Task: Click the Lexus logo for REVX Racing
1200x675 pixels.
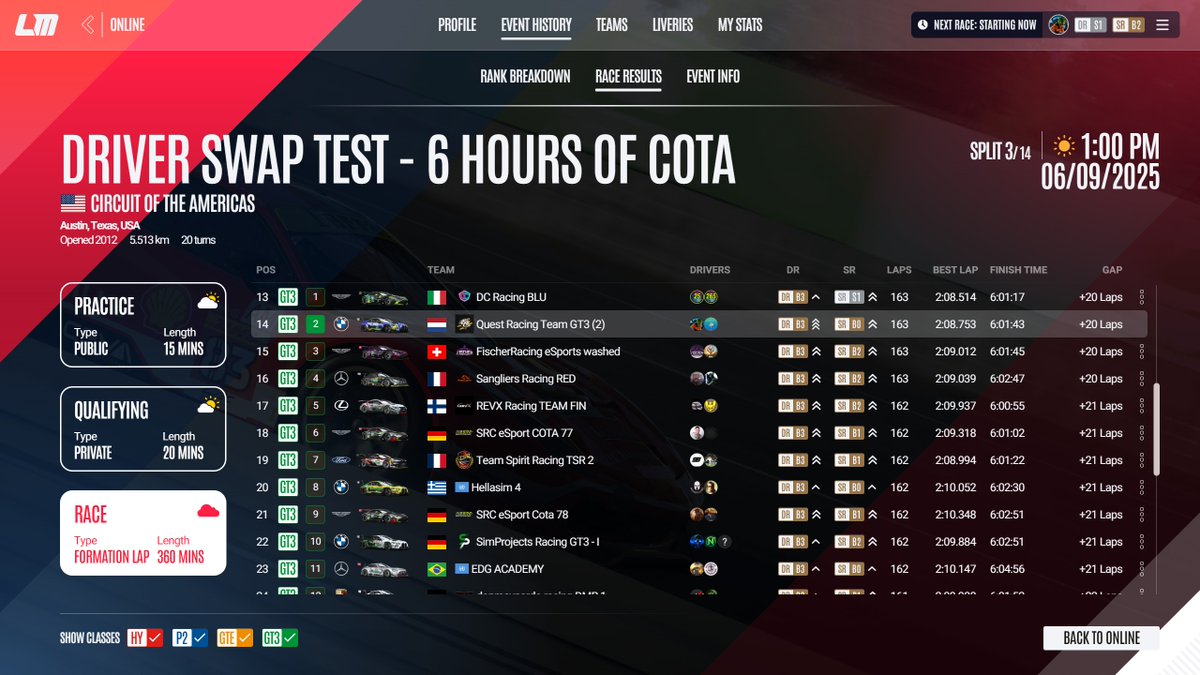Action: [x=341, y=406]
